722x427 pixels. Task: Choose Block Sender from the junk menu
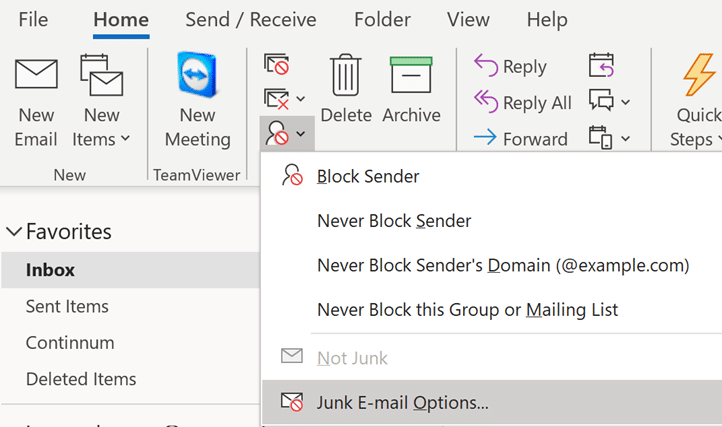367,176
